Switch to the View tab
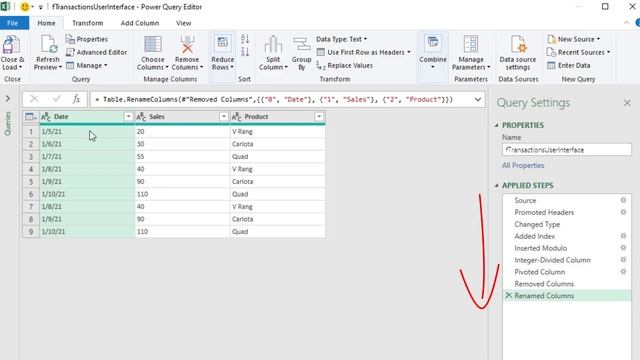Viewport: 640px width, 360px height. point(184,23)
